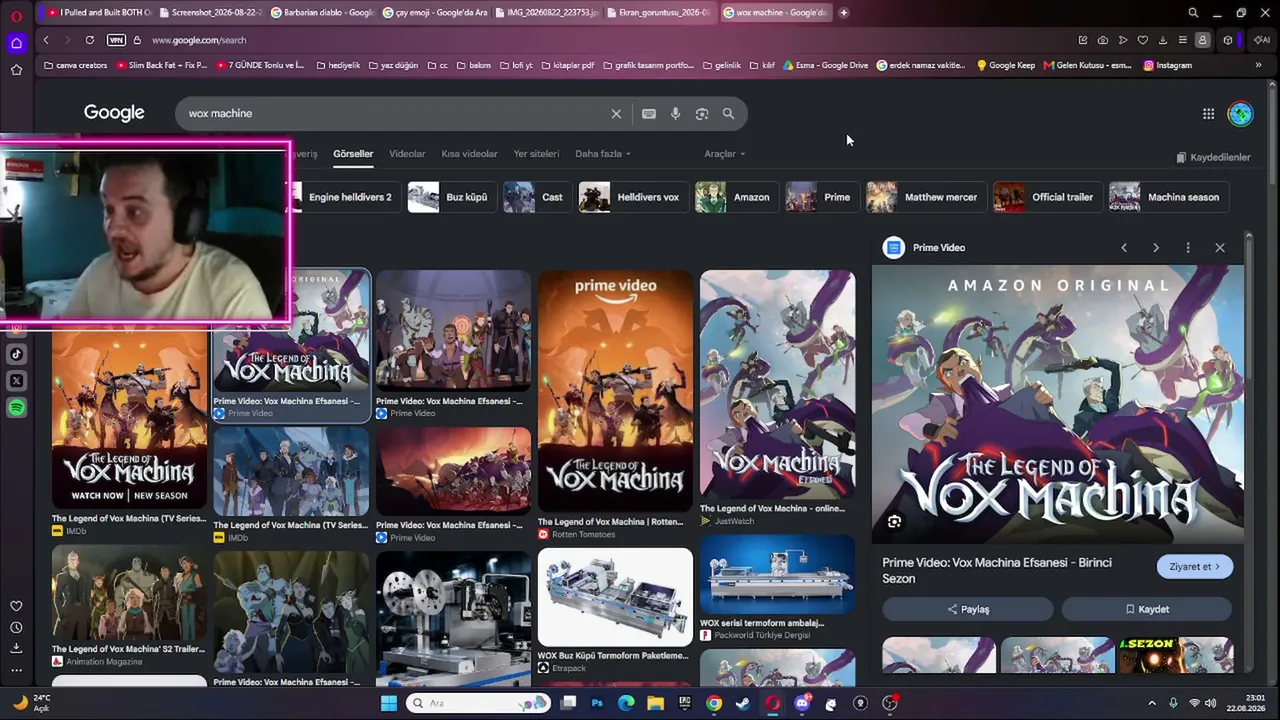1280x720 pixels.
Task: Open the preview panel three-dot options
Action: (x=1188, y=248)
